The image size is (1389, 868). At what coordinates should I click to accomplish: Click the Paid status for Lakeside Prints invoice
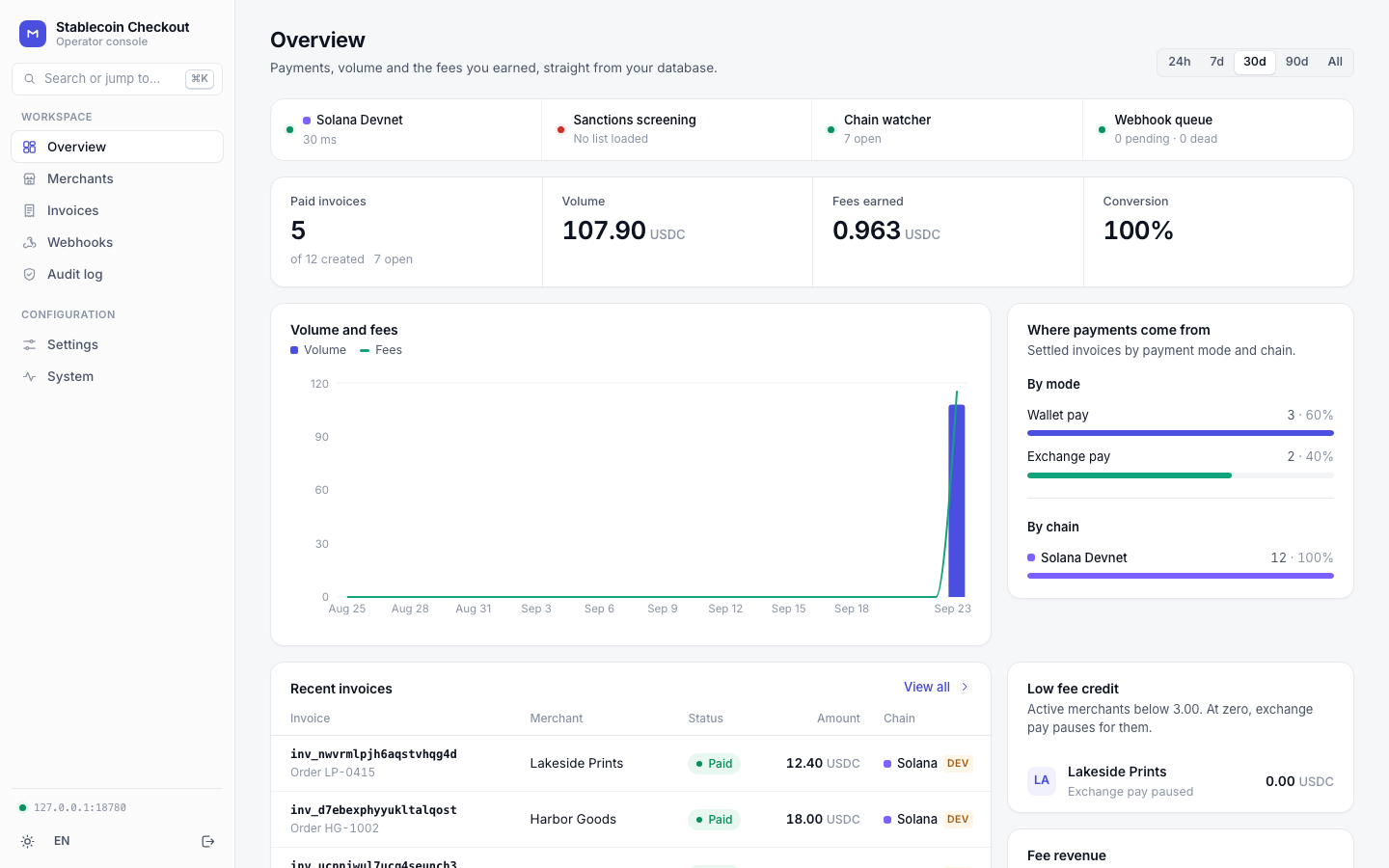(x=714, y=764)
